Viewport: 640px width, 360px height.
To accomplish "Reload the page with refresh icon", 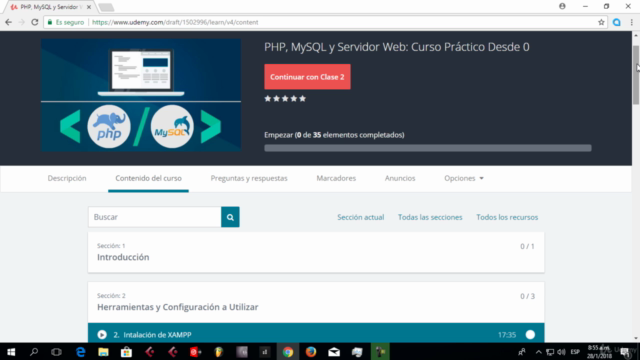I will 35,22.
